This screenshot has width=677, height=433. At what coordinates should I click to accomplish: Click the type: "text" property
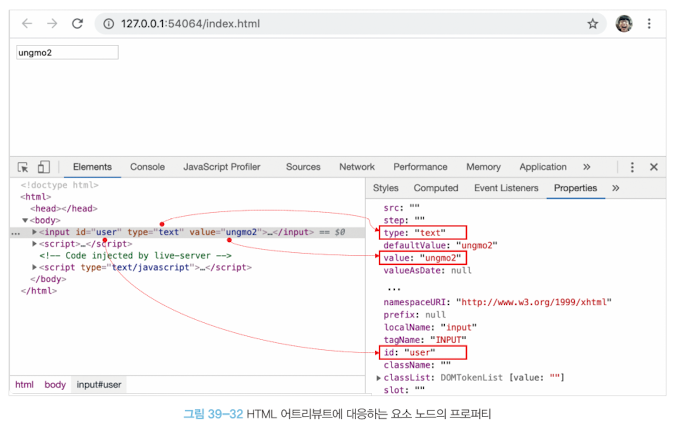pyautogui.click(x=423, y=233)
